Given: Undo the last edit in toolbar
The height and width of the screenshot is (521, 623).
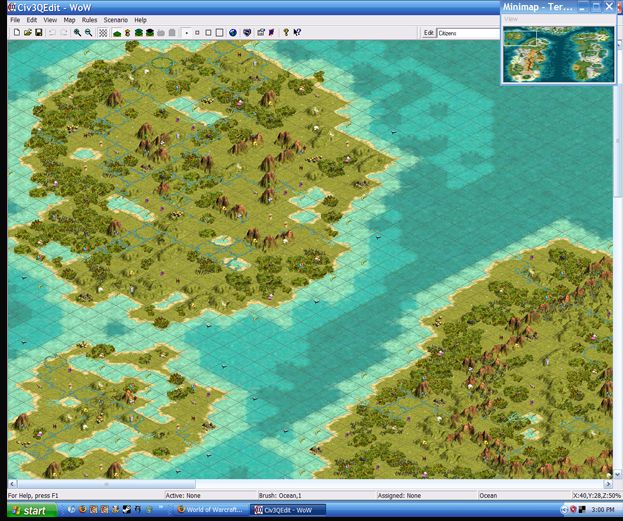Looking at the screenshot, I should point(52,33).
